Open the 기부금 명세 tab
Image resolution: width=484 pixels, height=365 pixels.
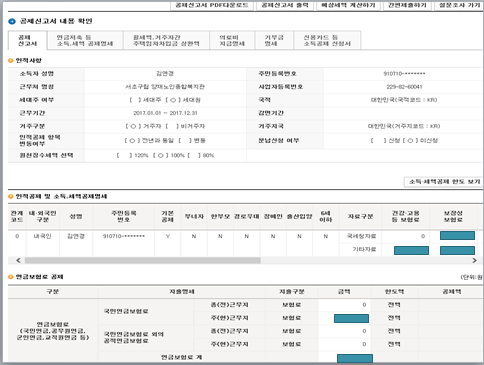click(274, 40)
